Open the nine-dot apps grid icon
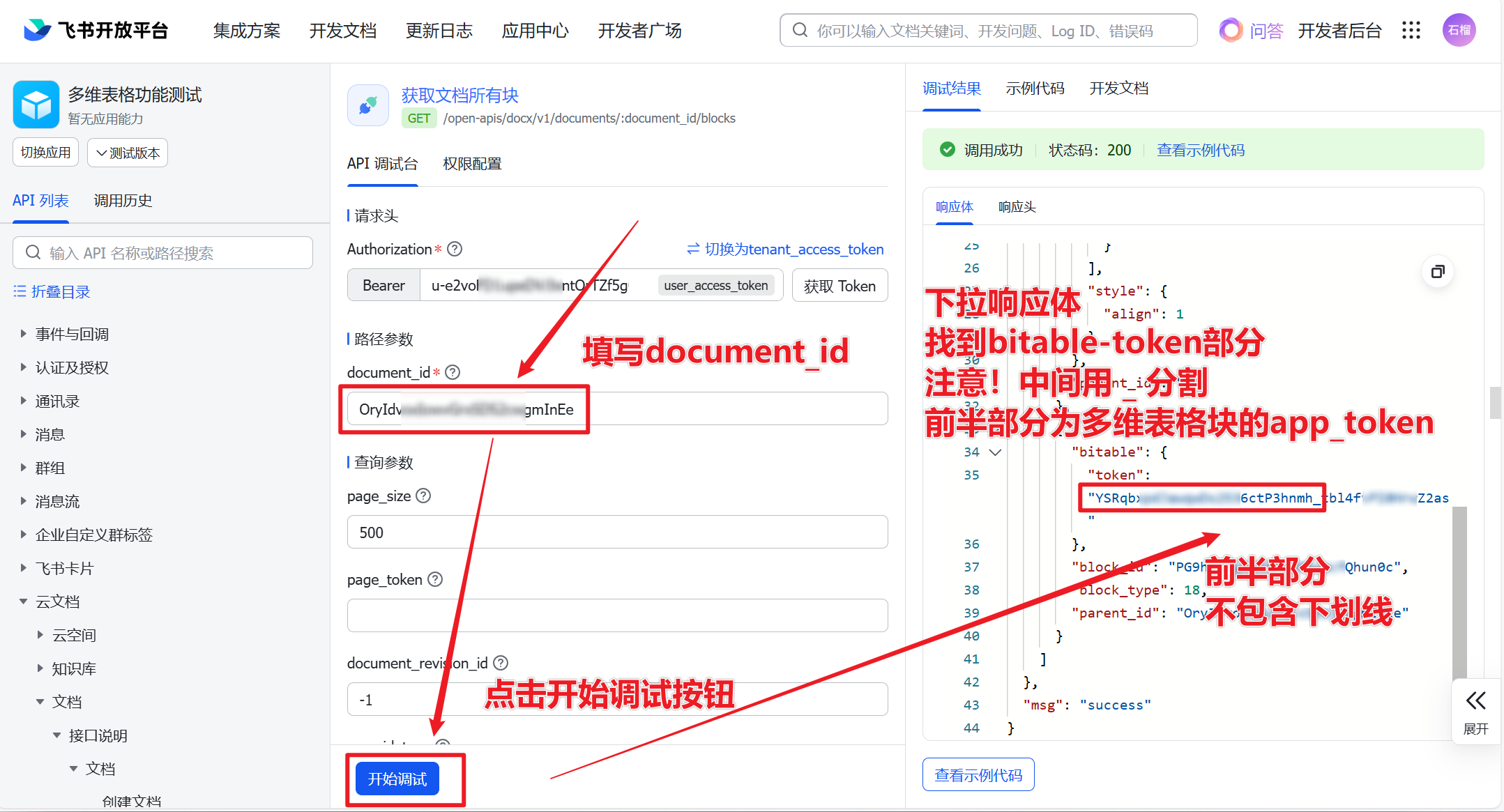 [x=1411, y=30]
